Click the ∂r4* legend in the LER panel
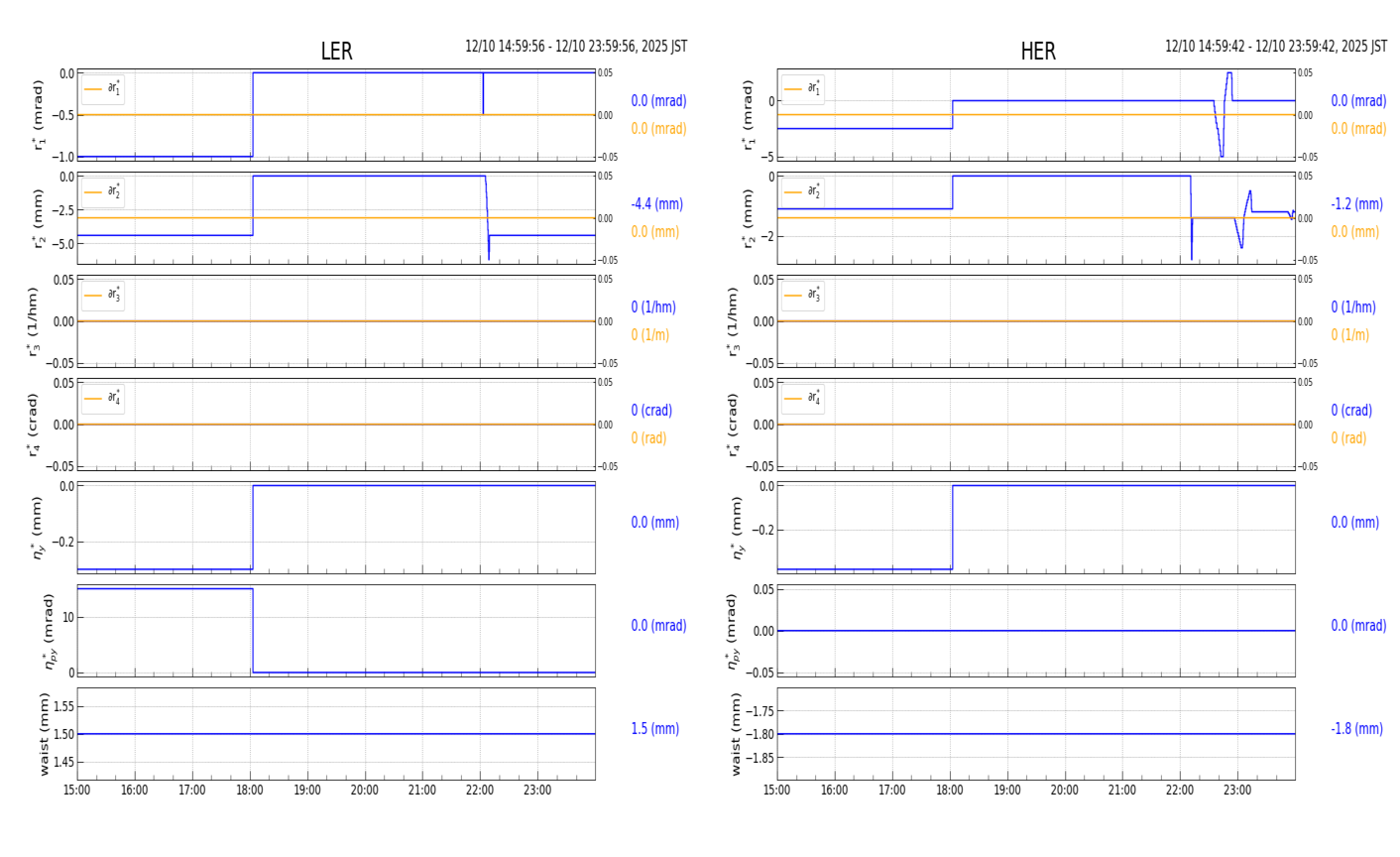This screenshot has width=1400, height=857. point(103,399)
